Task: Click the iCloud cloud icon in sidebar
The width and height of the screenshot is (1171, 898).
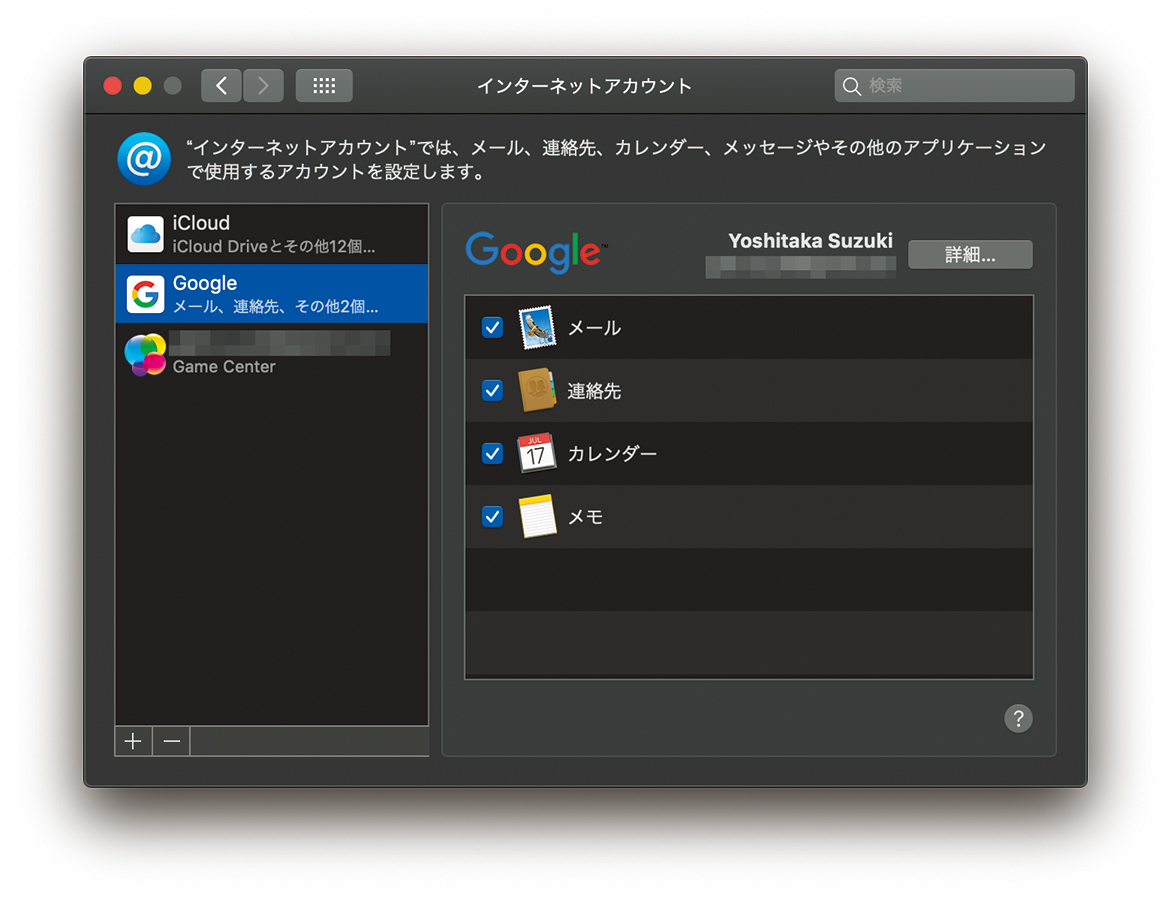Action: click(145, 234)
